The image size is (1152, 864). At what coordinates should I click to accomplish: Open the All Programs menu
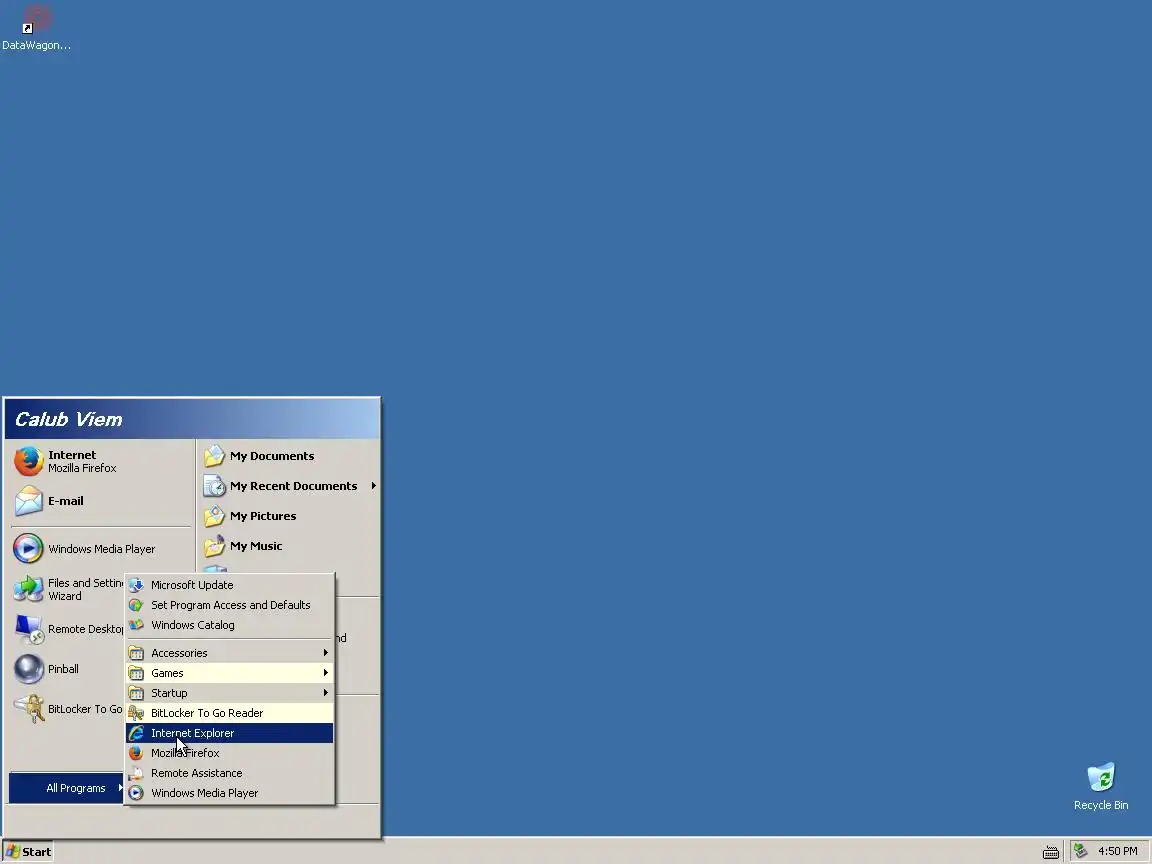click(67, 788)
